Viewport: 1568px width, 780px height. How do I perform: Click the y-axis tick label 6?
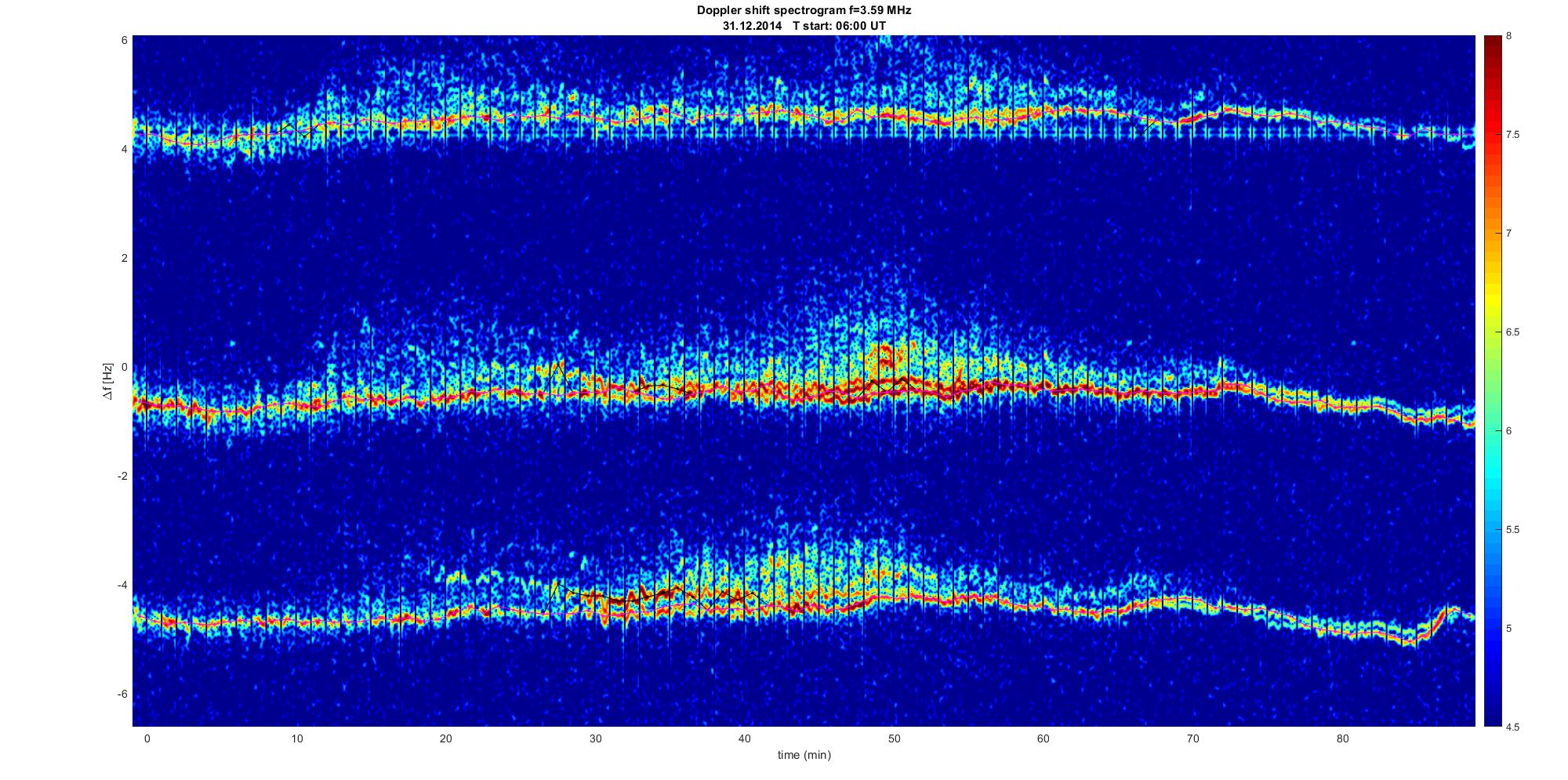[125, 40]
